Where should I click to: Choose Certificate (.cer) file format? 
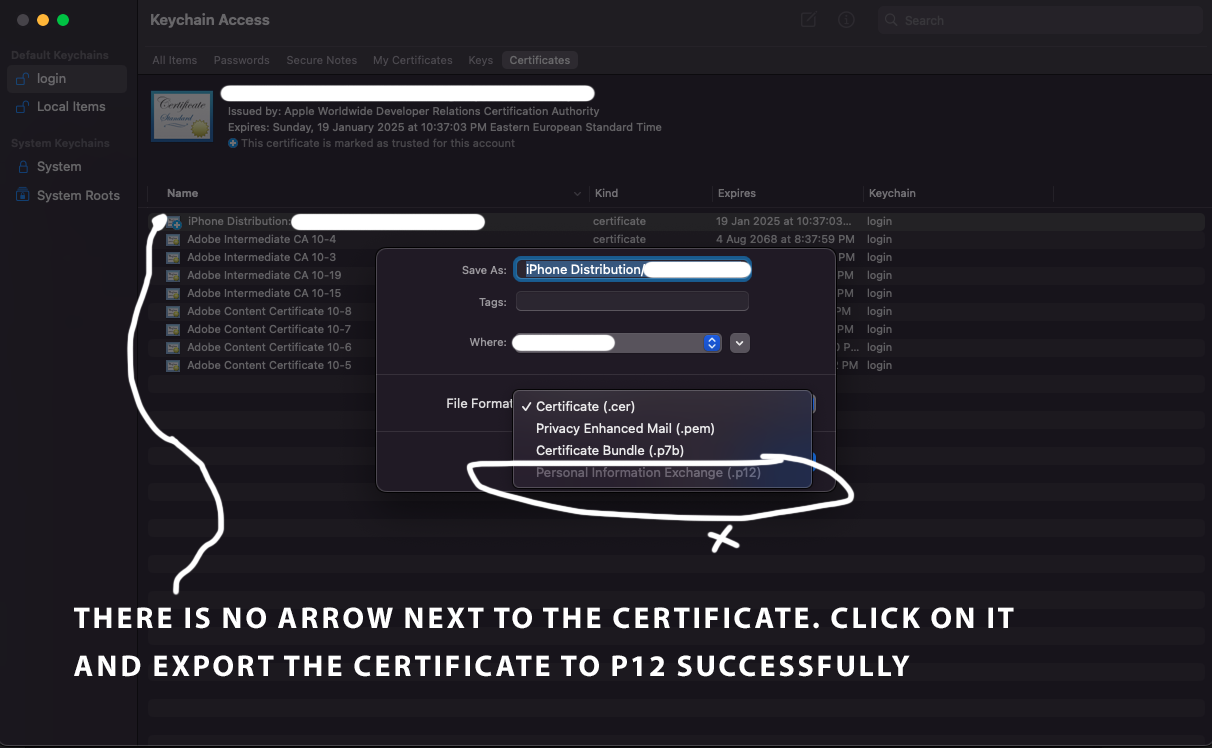pyautogui.click(x=585, y=407)
